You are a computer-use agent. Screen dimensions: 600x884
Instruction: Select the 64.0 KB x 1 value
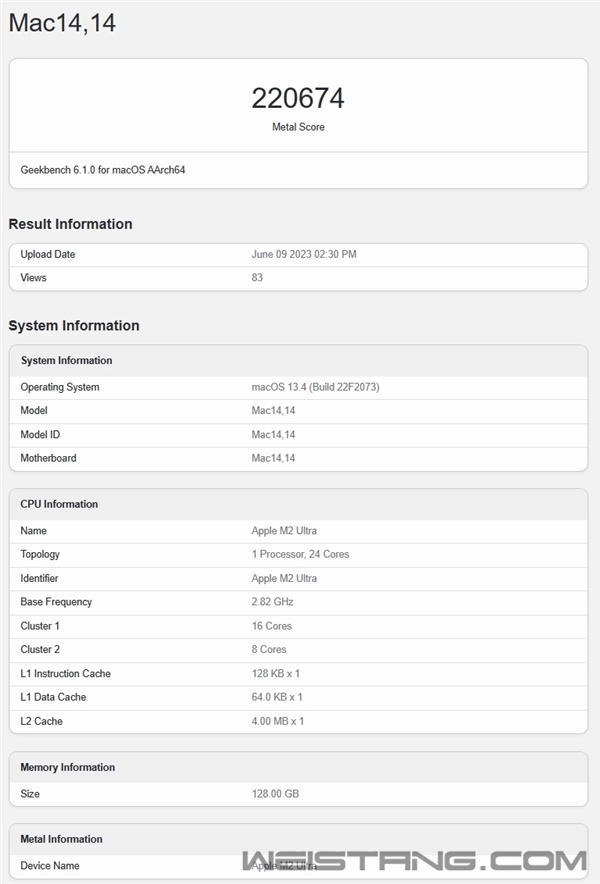[x=277, y=697]
